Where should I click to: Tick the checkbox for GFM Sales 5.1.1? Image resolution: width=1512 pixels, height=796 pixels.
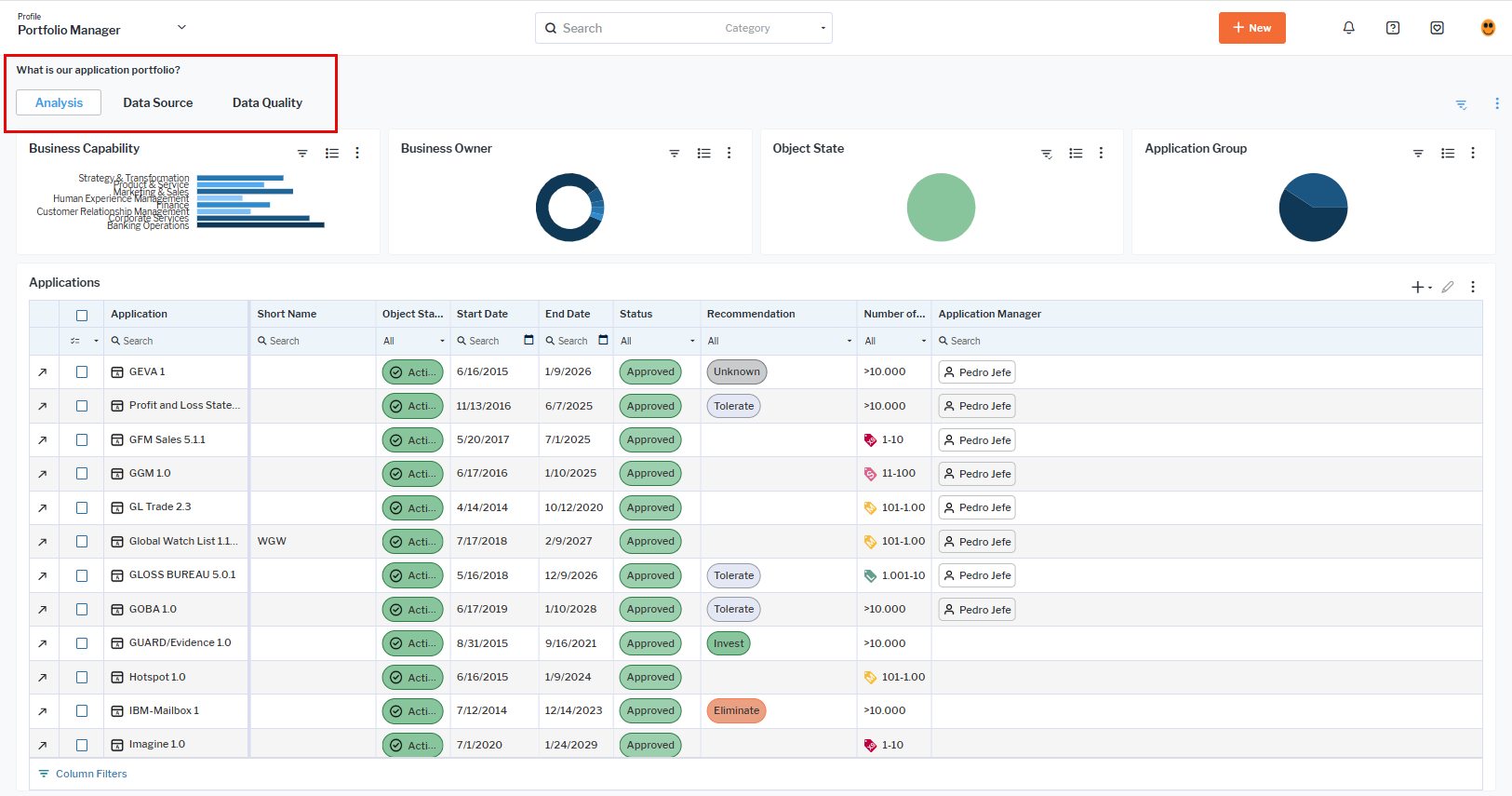point(82,440)
